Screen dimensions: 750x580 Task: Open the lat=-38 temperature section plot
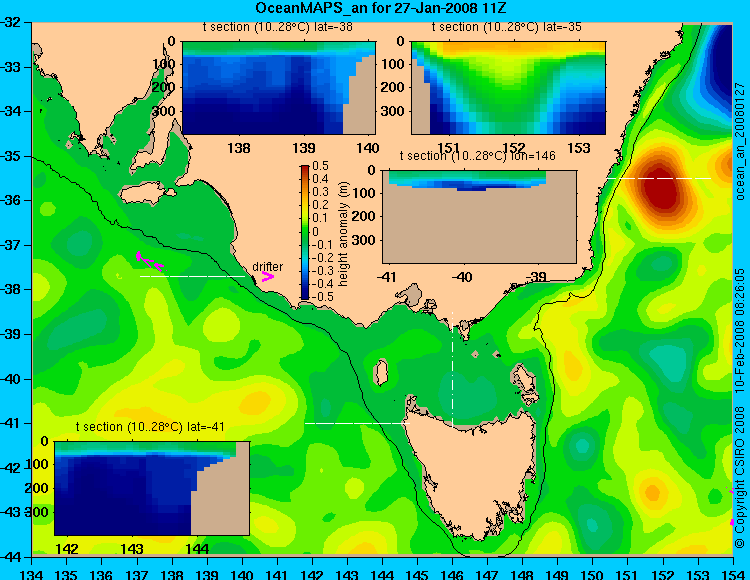tap(279, 88)
